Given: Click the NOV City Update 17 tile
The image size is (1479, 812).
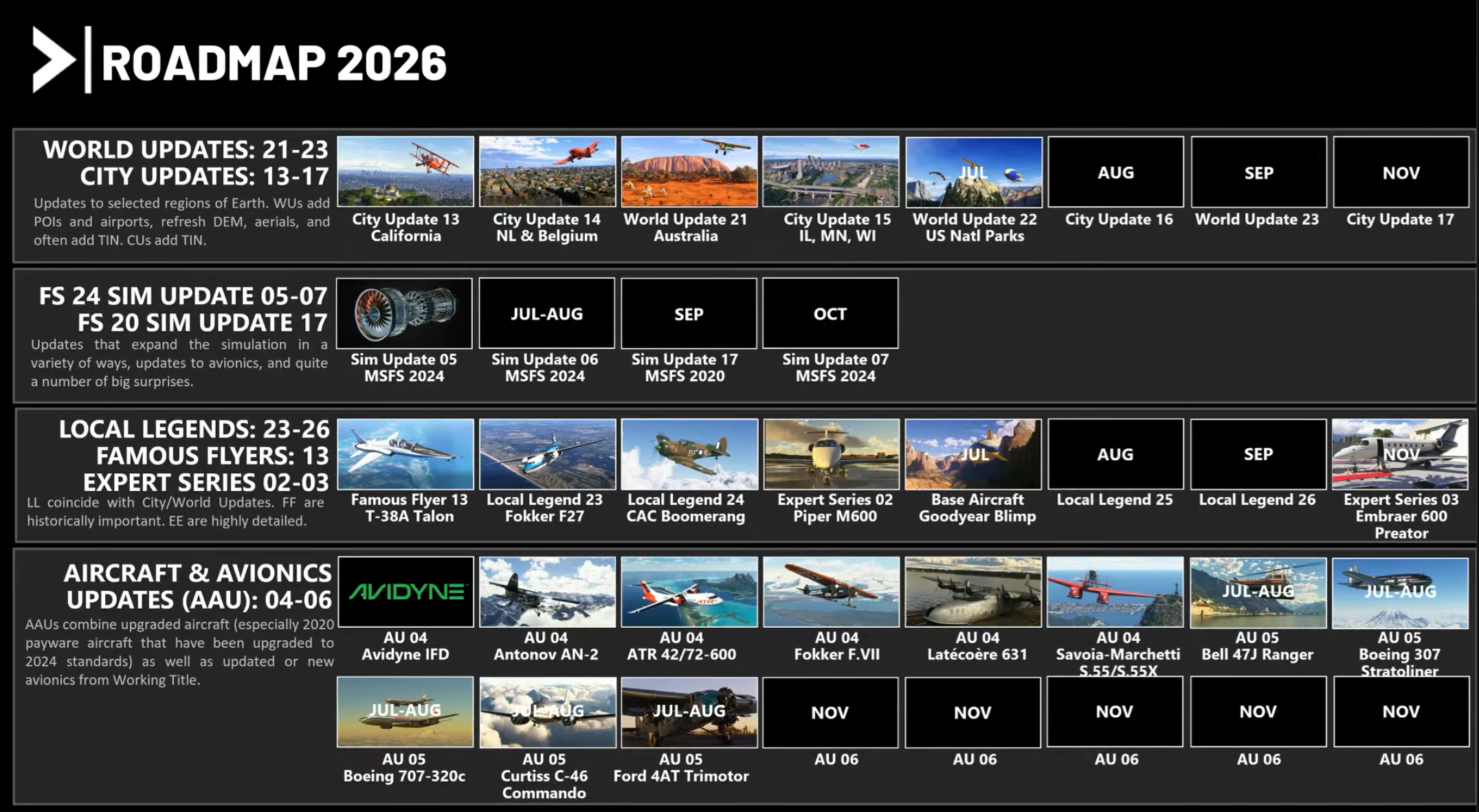Looking at the screenshot, I should click(x=1401, y=172).
